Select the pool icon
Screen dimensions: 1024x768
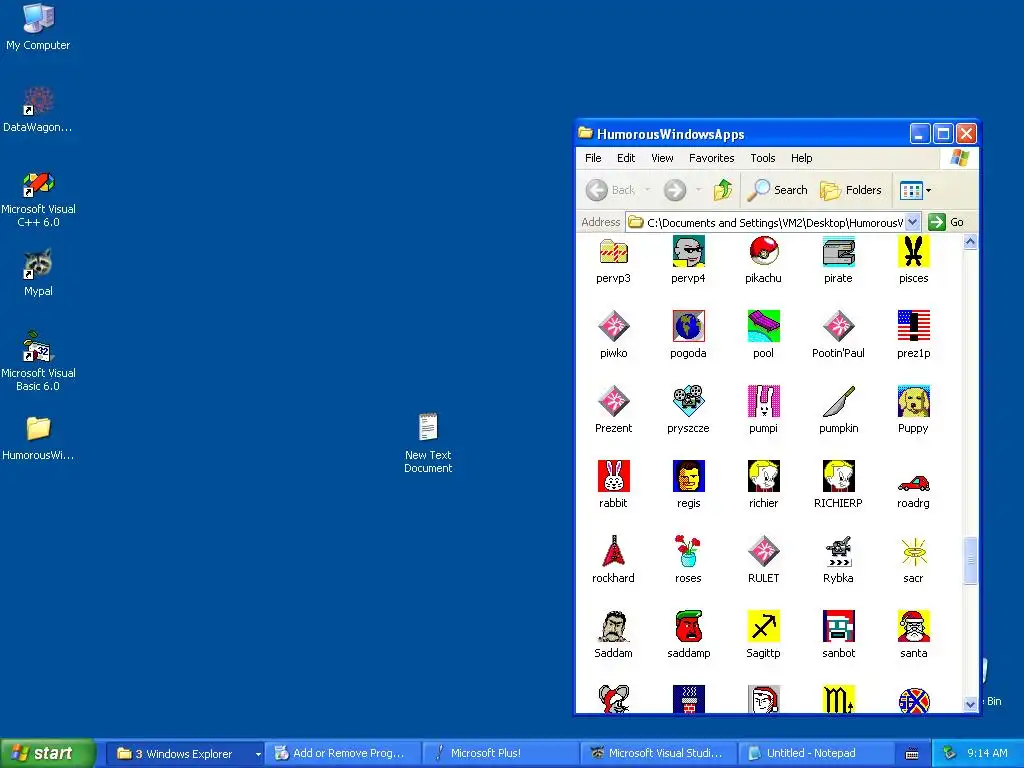[763, 326]
